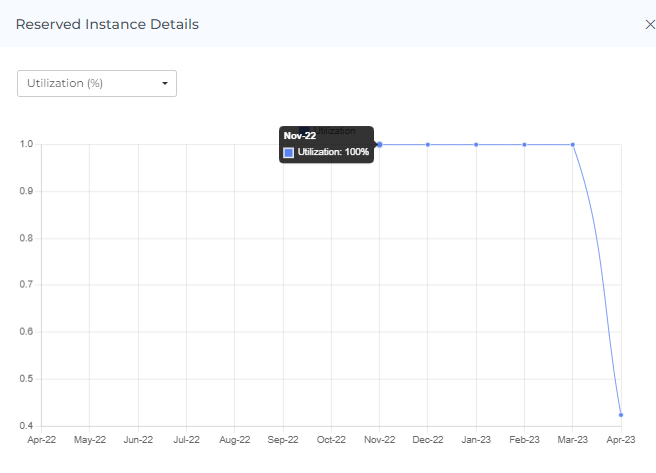Close the Reserved Instance Details panel

[x=650, y=24]
